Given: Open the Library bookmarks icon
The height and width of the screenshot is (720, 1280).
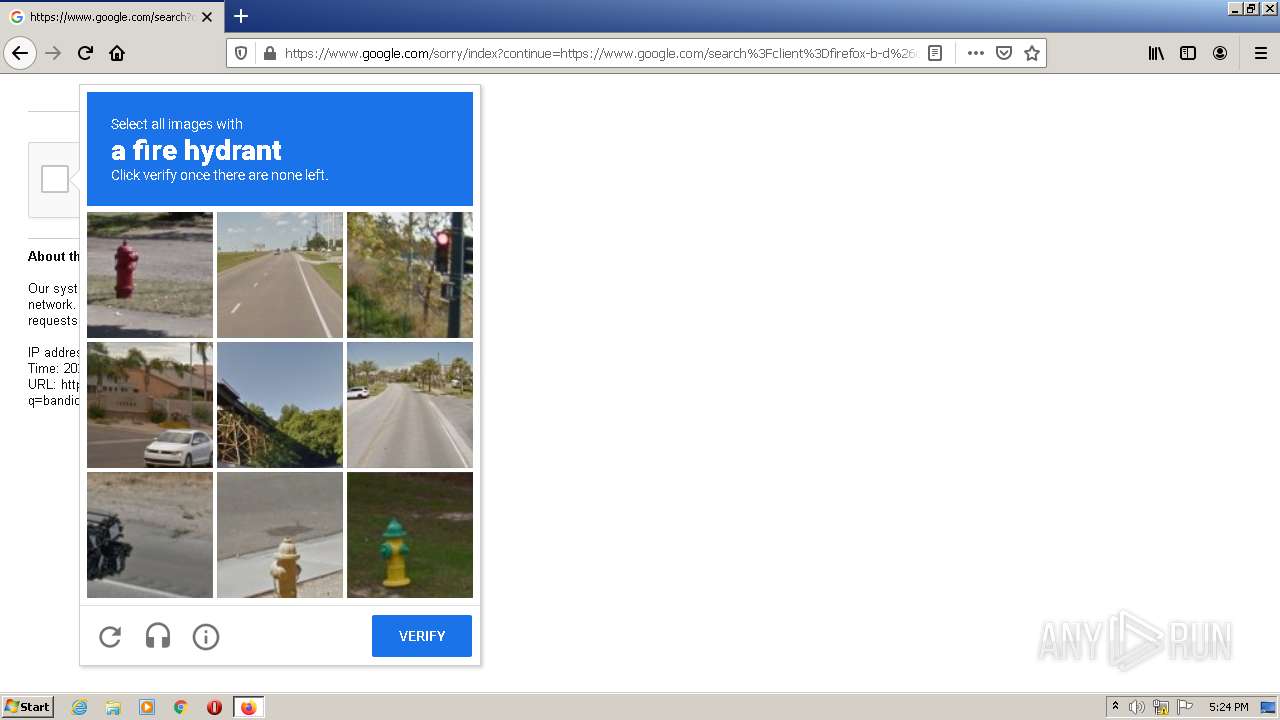Looking at the screenshot, I should pos(1156,53).
